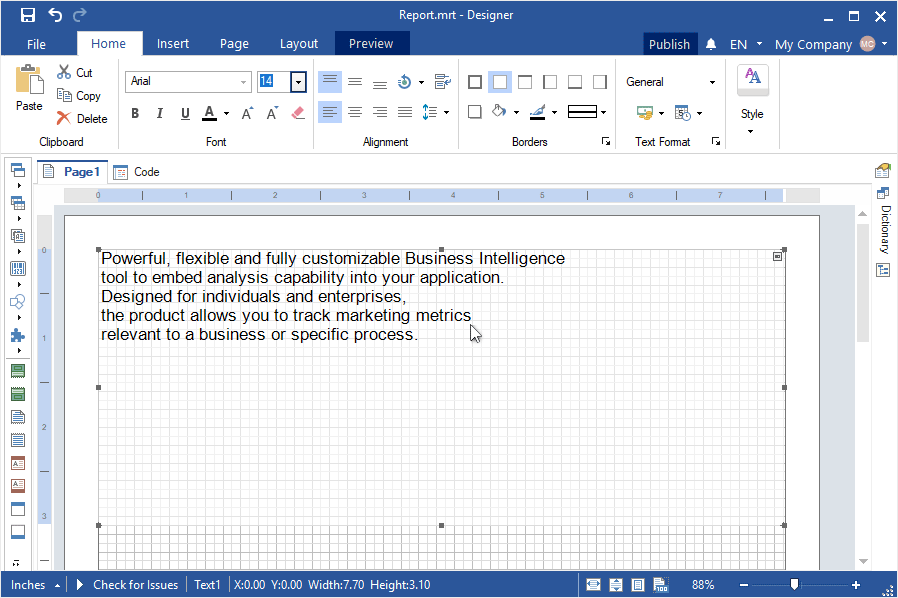Toggle the shadow border icon
This screenshot has height=598, width=898.
[475, 112]
